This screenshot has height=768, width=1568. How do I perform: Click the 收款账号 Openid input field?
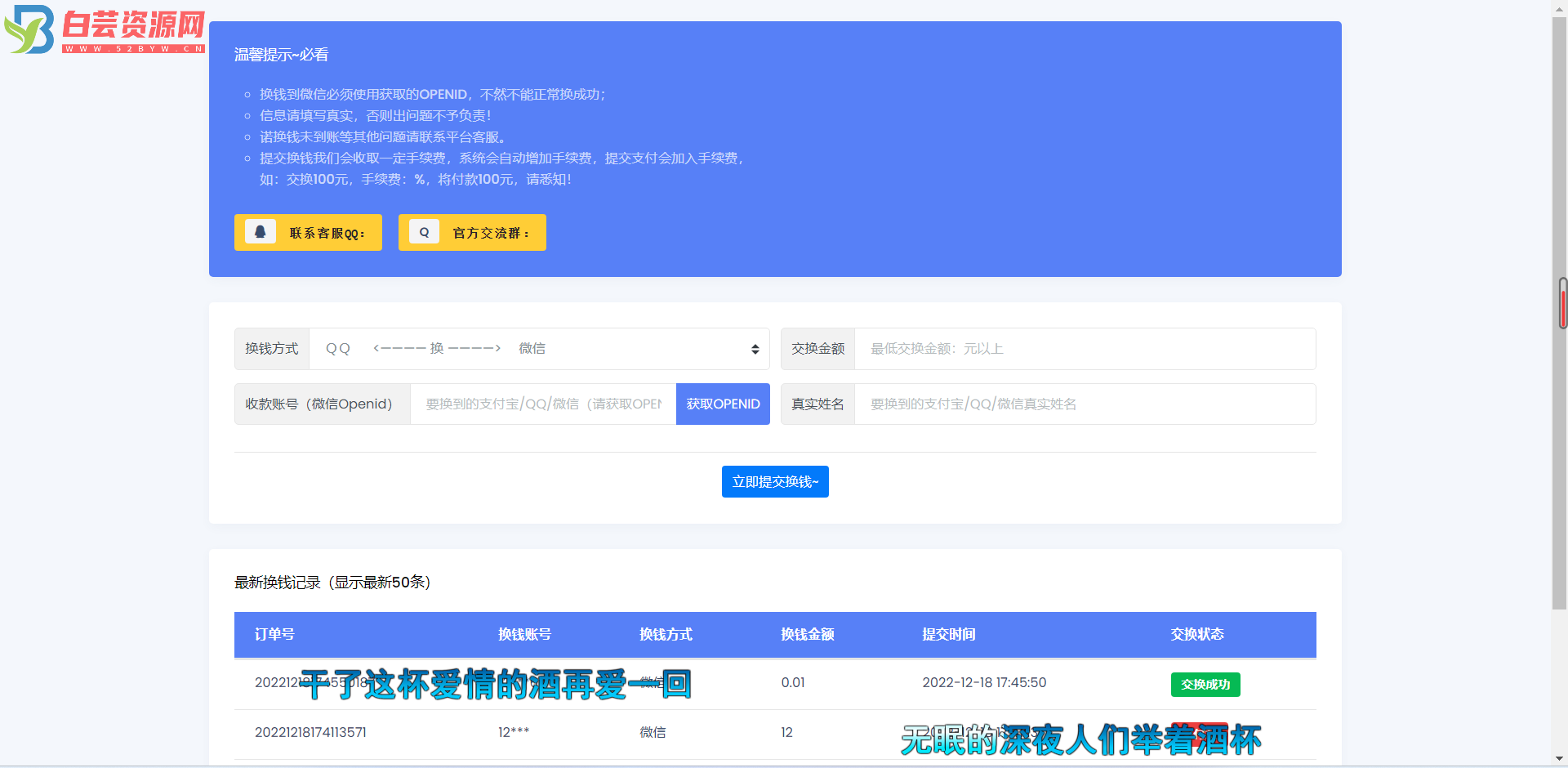[543, 404]
